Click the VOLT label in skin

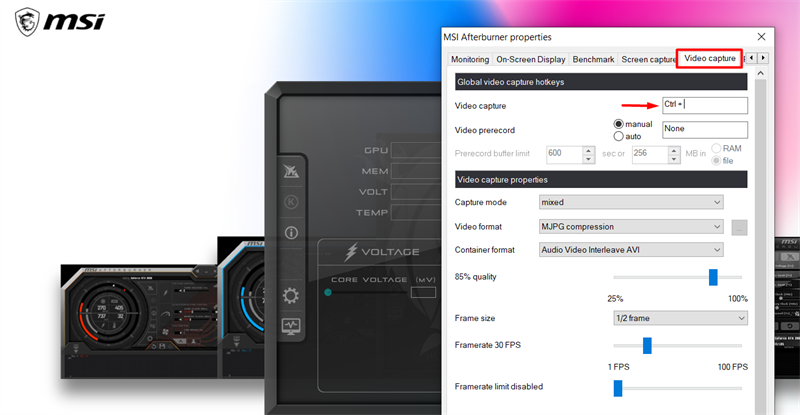pyautogui.click(x=373, y=192)
